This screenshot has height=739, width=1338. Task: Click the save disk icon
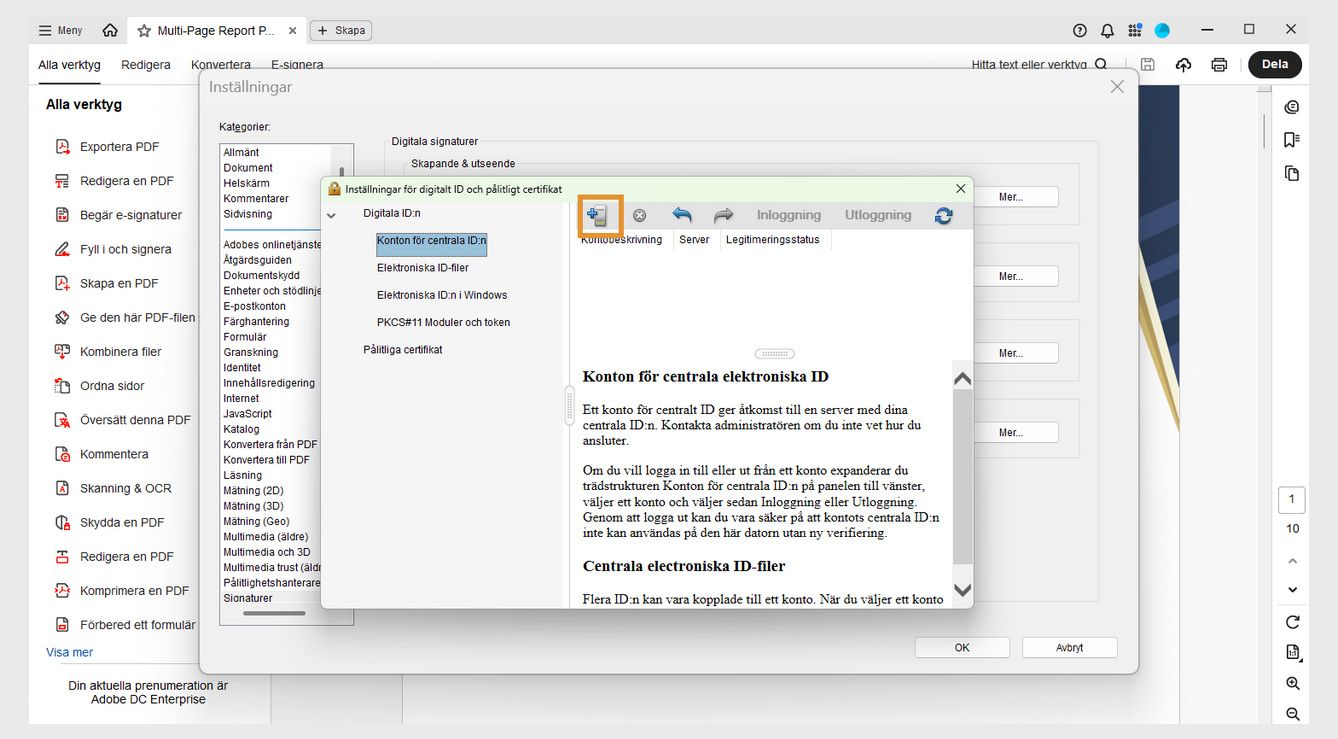coord(1147,64)
